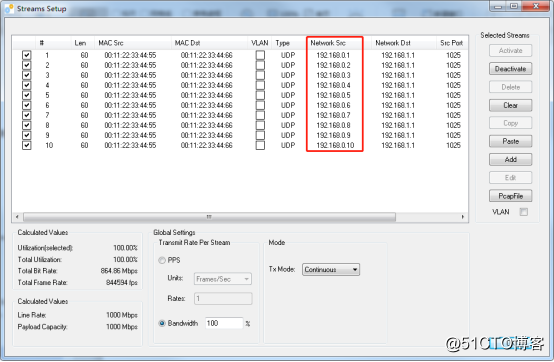Click UDP type cell in row 1

click(x=288, y=55)
